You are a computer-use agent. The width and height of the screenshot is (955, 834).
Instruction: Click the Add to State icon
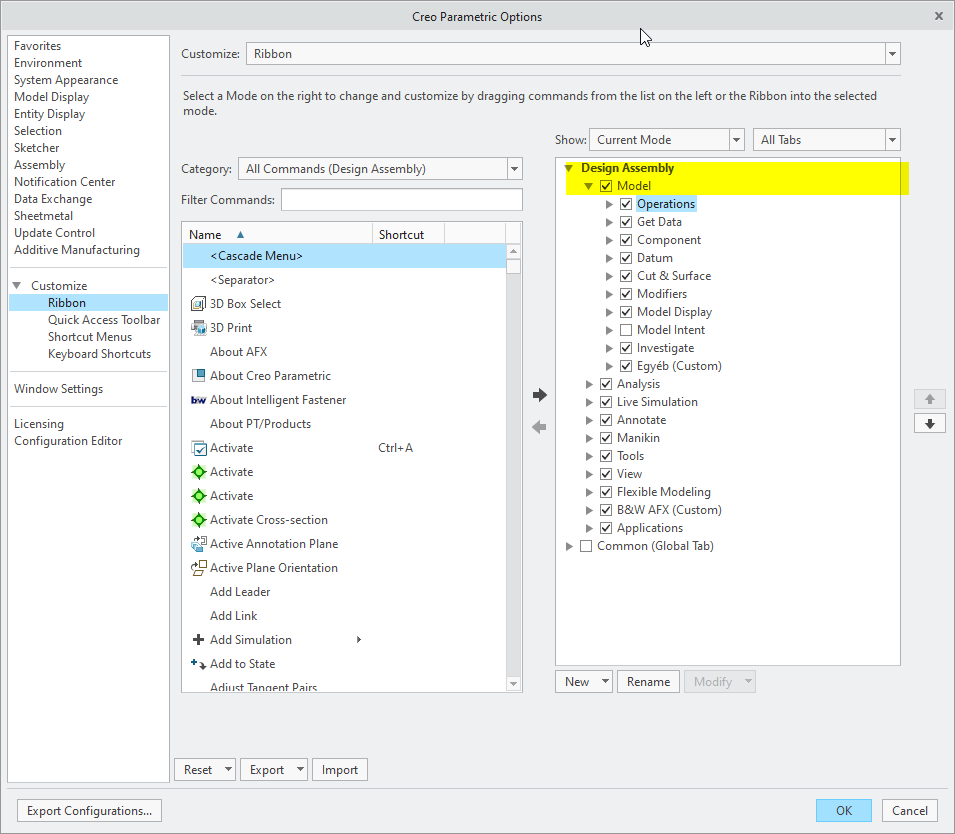coord(199,663)
